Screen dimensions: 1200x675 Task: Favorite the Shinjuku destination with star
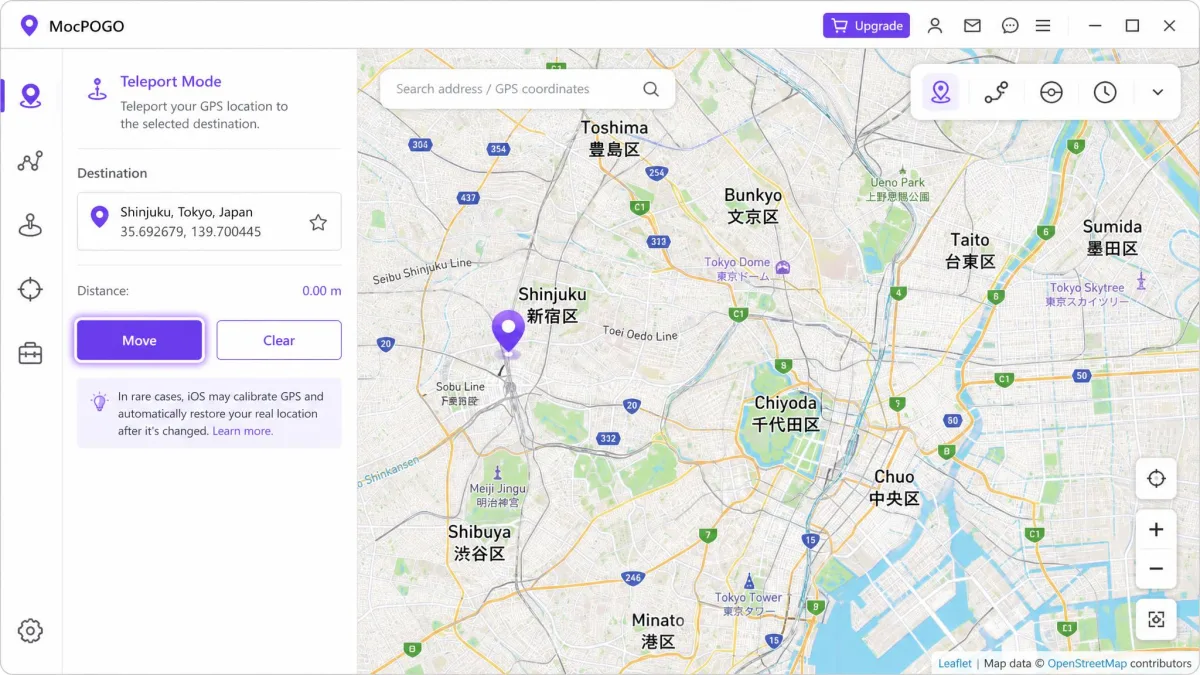pyautogui.click(x=318, y=222)
